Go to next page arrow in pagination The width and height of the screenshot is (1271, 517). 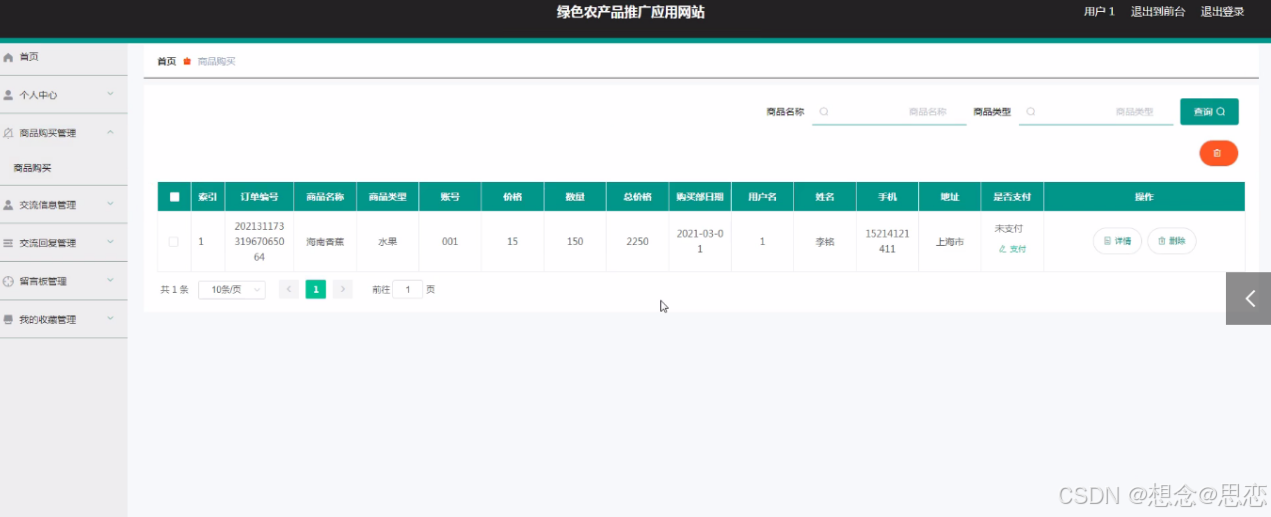pos(343,289)
